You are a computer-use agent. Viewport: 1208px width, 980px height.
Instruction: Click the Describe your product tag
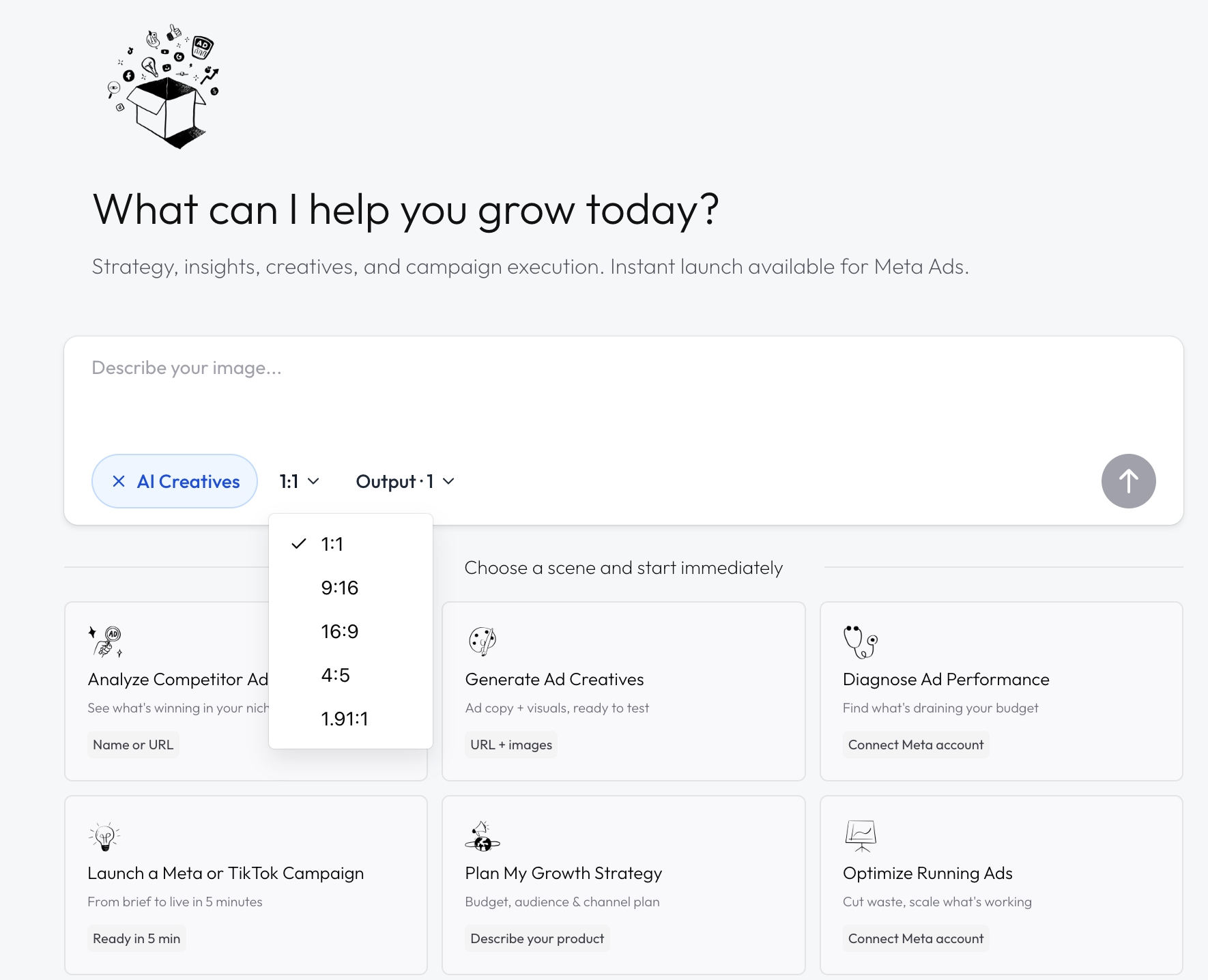(x=537, y=938)
